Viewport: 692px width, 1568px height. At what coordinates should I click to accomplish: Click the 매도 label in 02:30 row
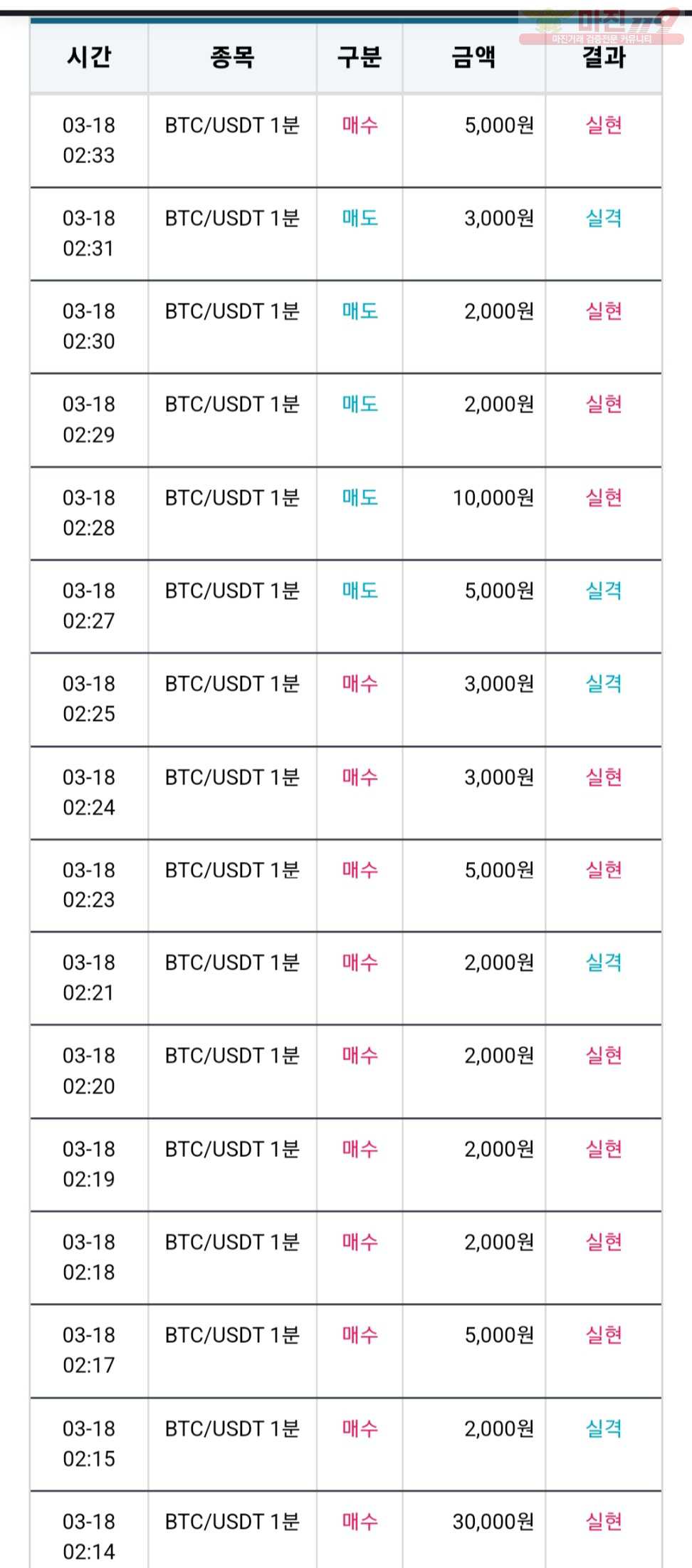click(x=360, y=311)
